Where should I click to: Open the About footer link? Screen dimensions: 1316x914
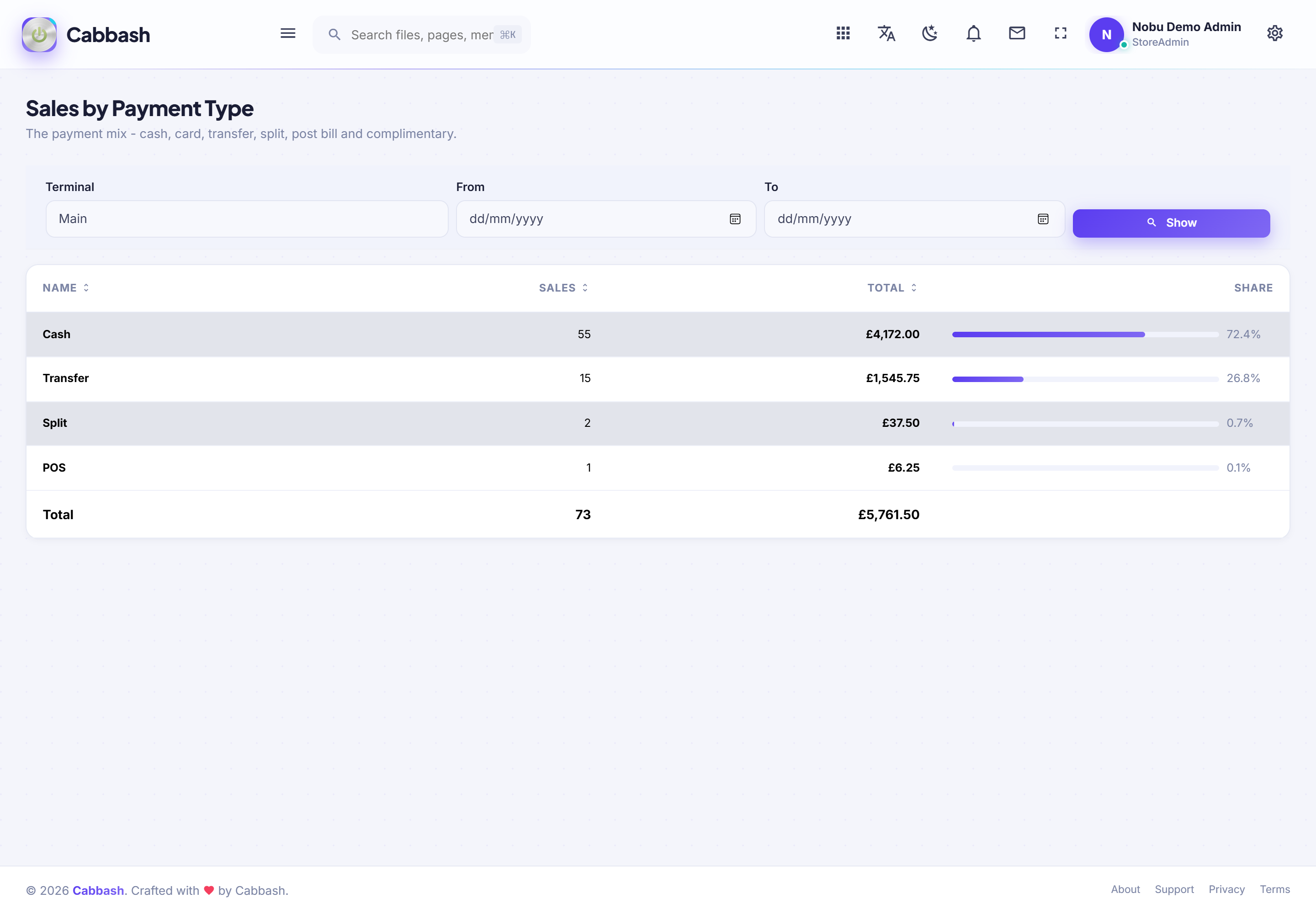click(x=1125, y=889)
